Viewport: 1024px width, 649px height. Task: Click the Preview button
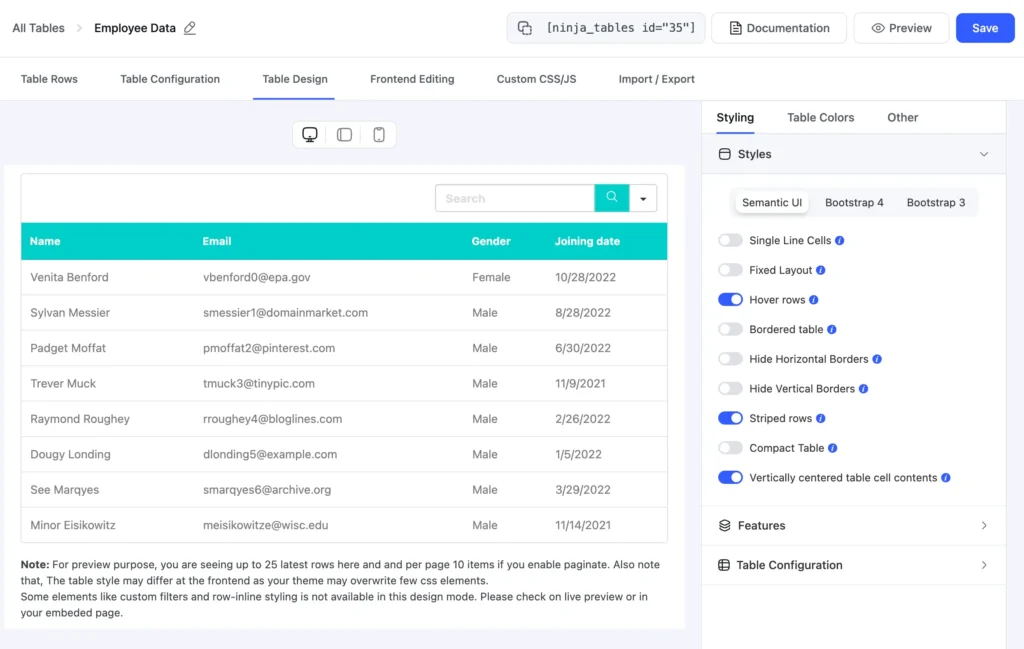click(x=901, y=28)
